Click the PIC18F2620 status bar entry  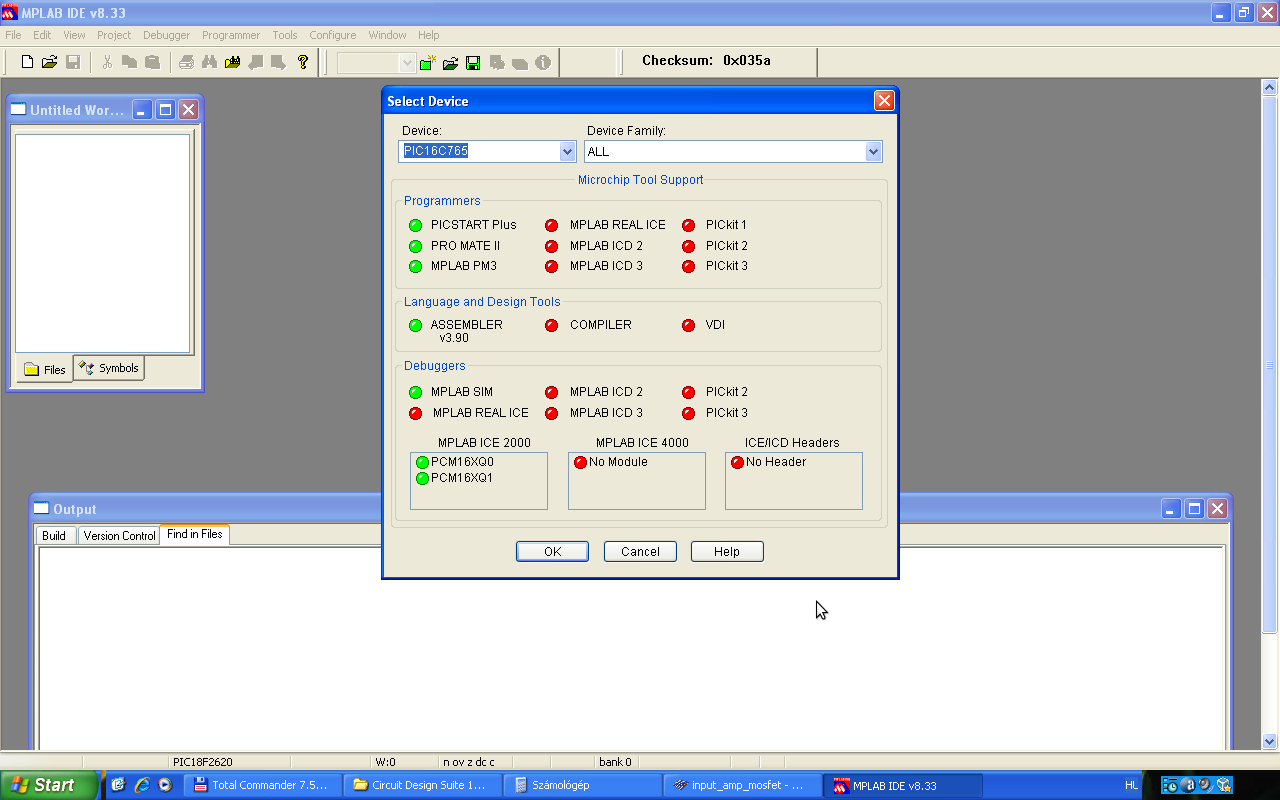tap(203, 762)
